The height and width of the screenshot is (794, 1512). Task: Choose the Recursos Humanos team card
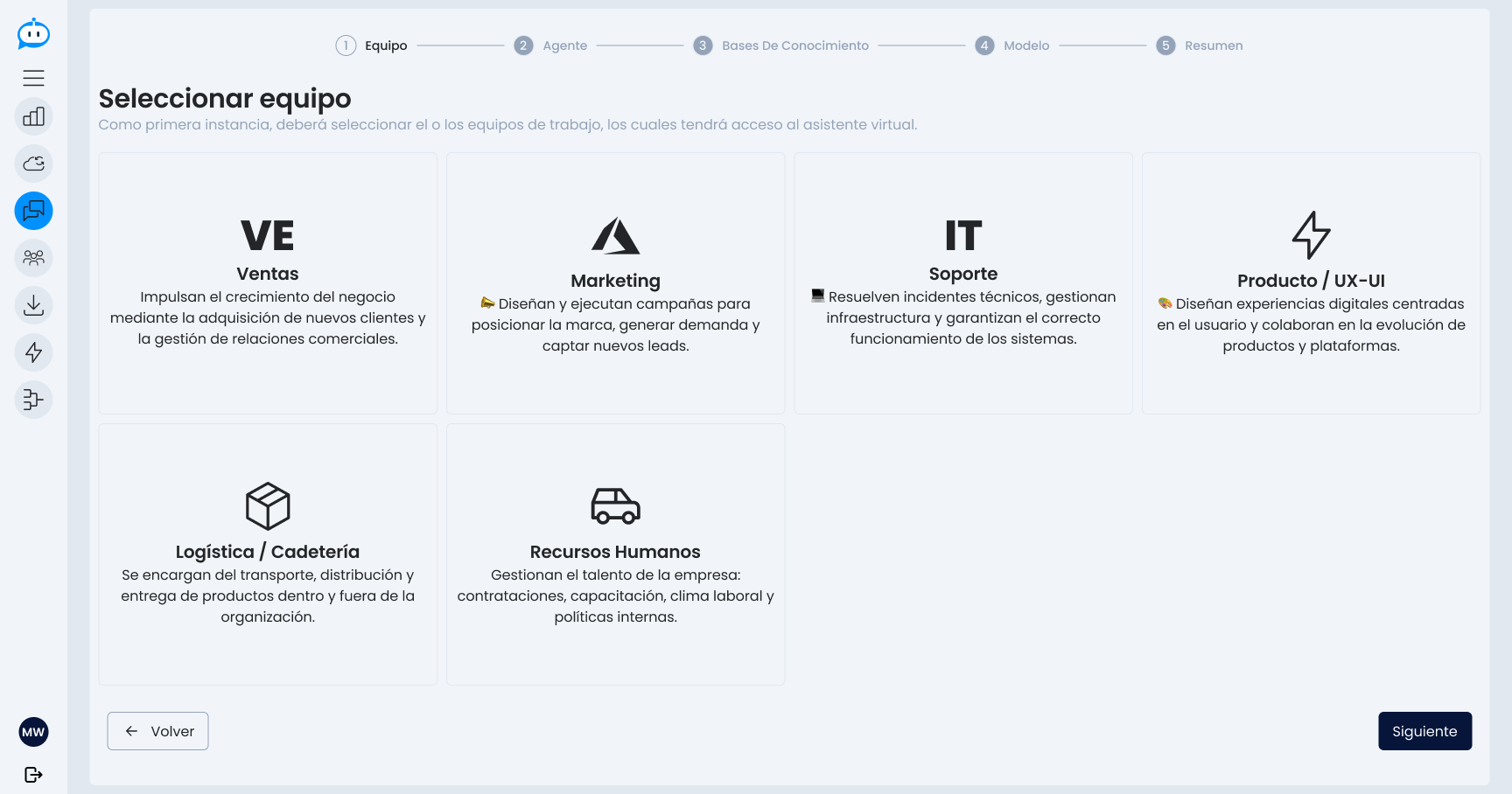point(615,554)
